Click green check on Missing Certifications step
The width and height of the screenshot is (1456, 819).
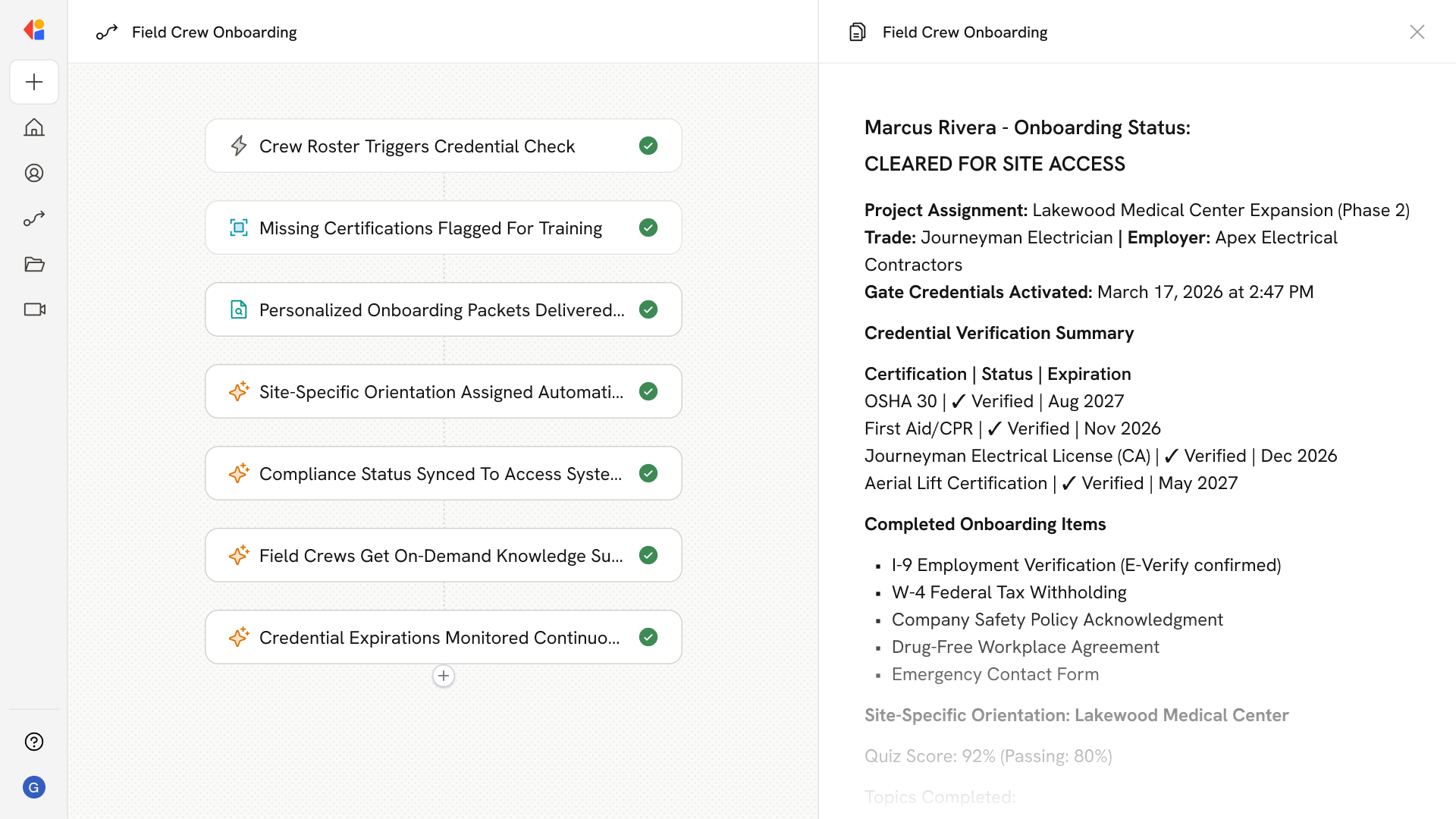(648, 227)
